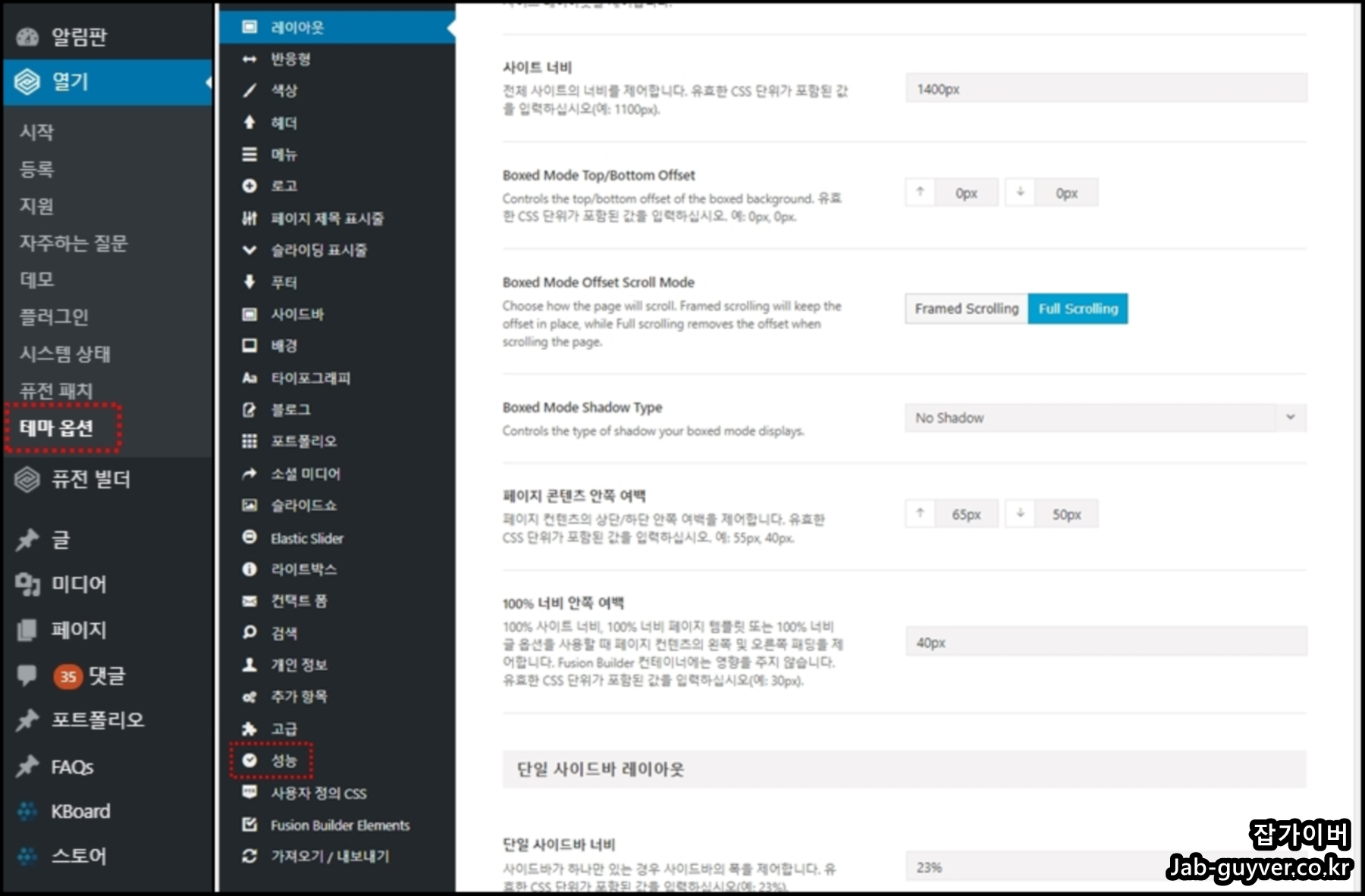The height and width of the screenshot is (896, 1365).
Task: Click the Elastic Slider icon
Action: pyautogui.click(x=249, y=537)
